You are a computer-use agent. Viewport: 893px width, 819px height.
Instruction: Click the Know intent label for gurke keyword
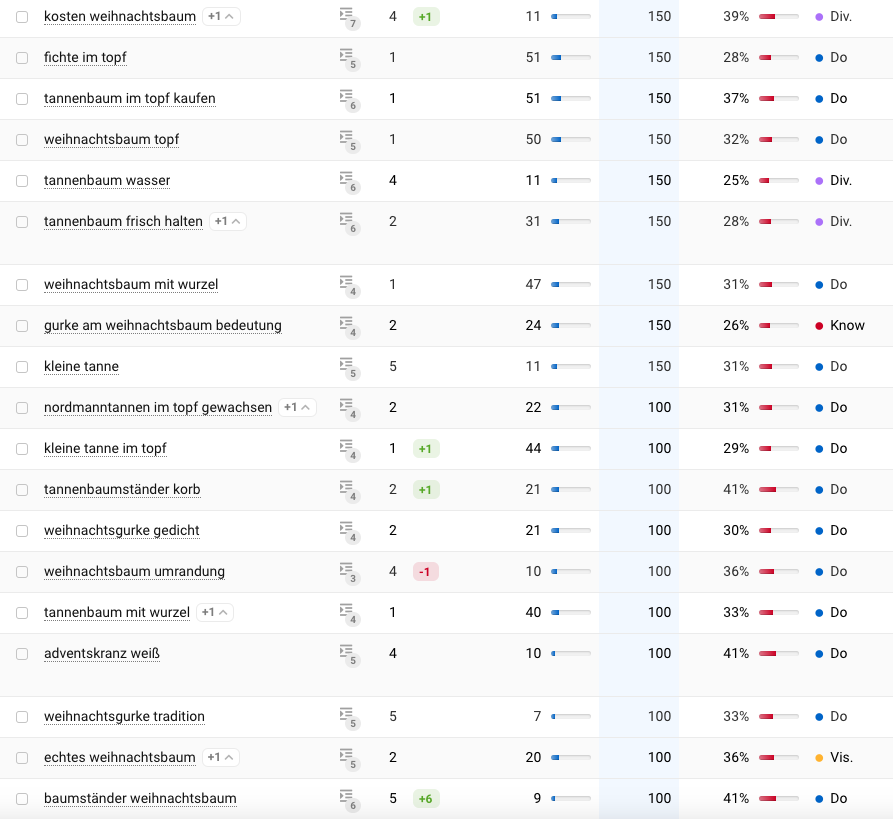pyautogui.click(x=846, y=326)
